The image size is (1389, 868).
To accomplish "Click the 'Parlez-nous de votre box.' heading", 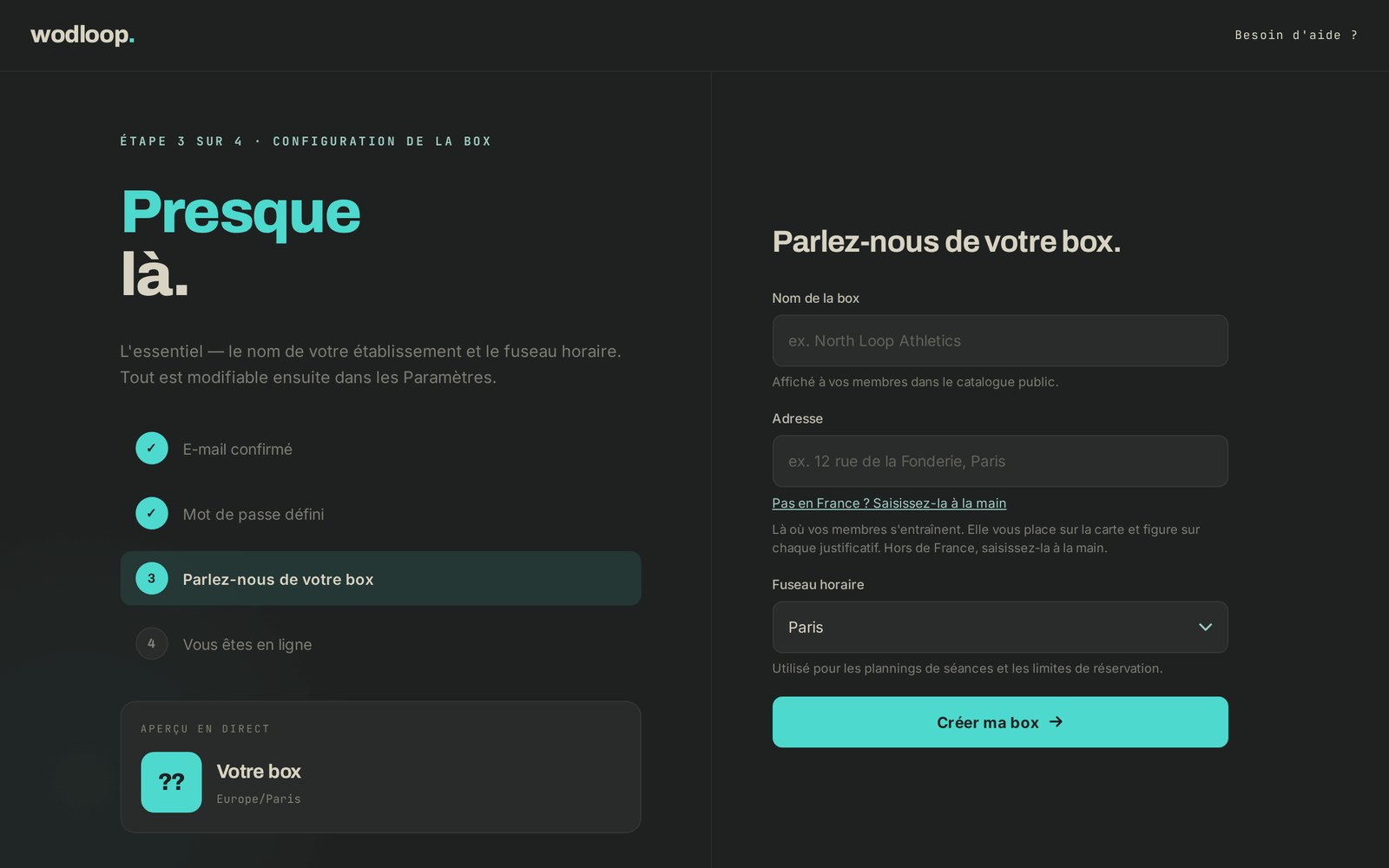I will coord(946,241).
